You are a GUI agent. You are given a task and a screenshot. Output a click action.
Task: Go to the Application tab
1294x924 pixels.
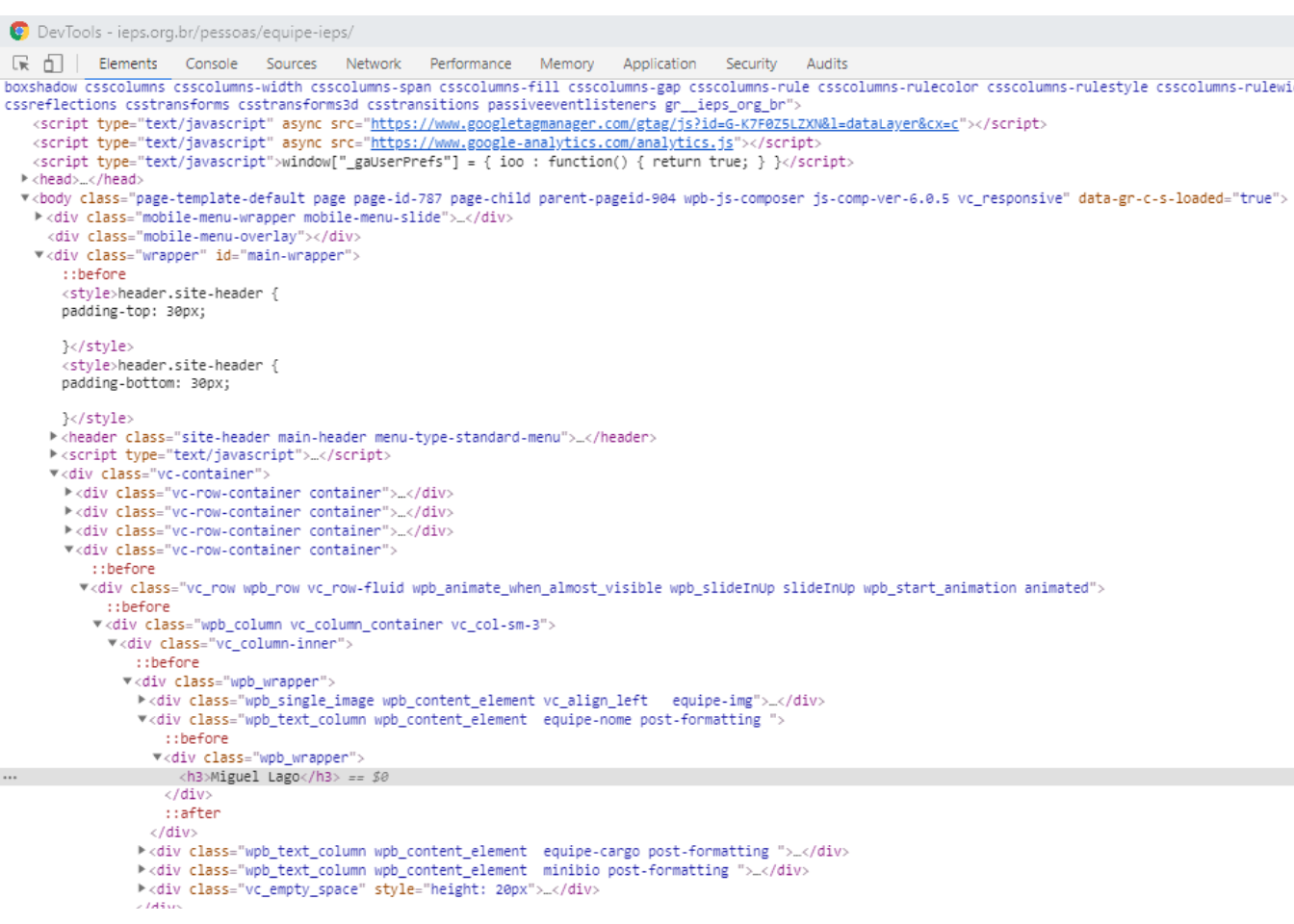659,64
